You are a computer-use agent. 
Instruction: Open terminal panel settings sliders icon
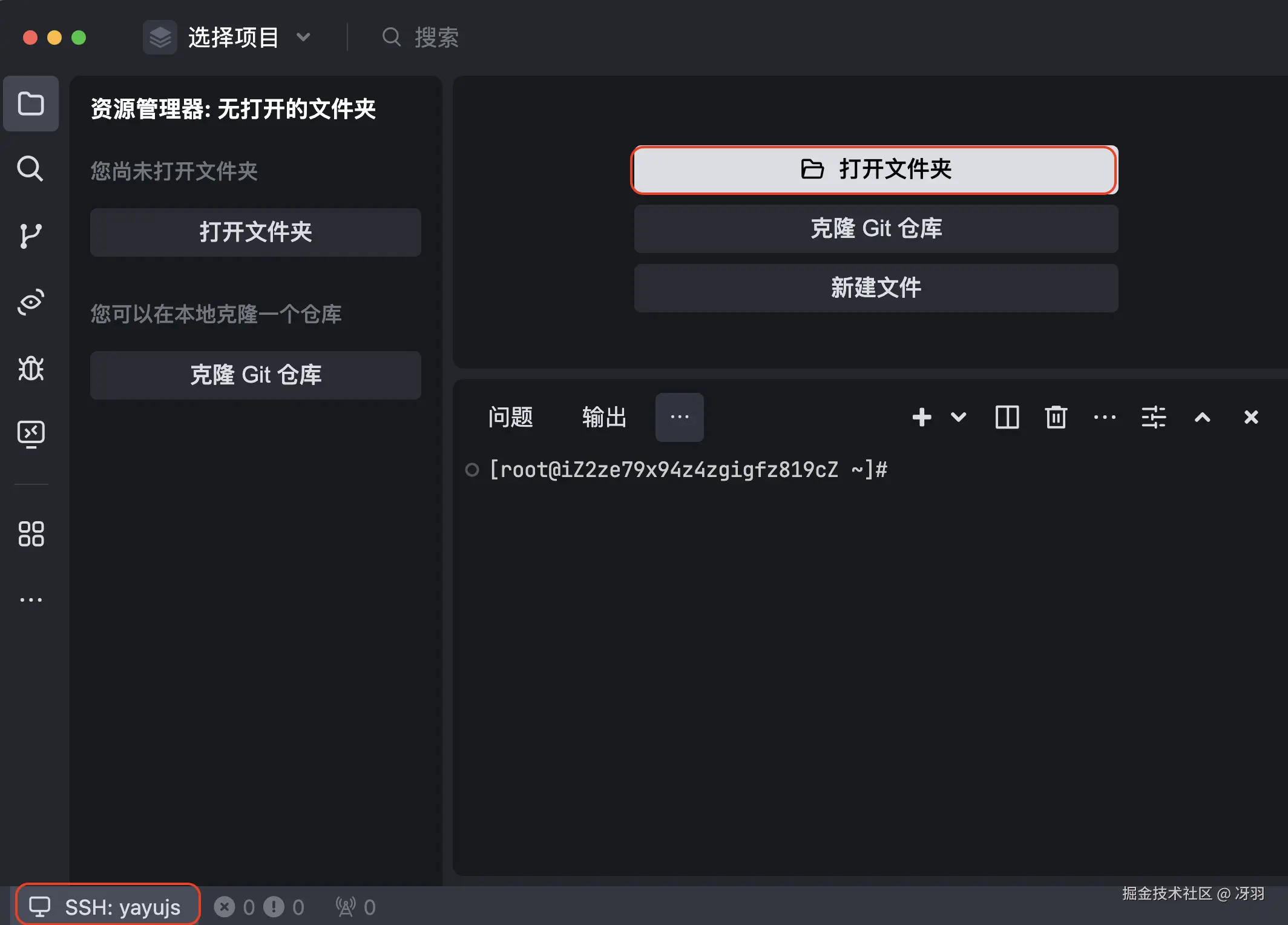pos(1154,417)
